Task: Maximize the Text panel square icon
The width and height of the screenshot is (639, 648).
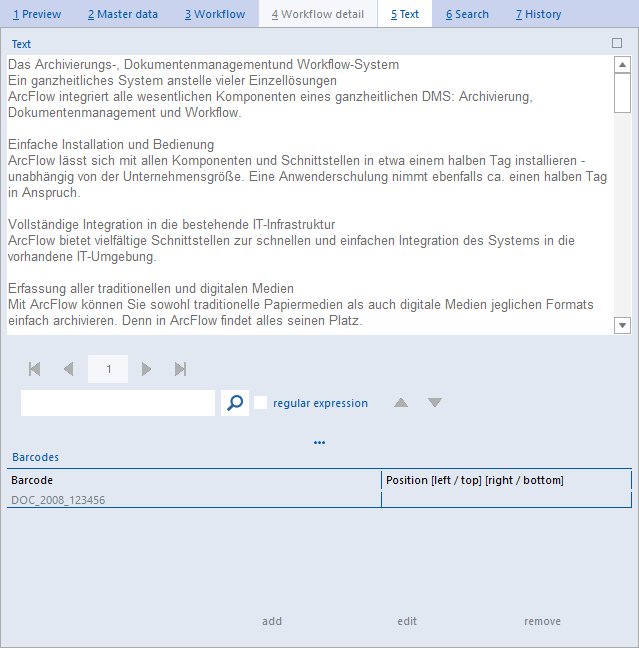Action: coord(617,43)
